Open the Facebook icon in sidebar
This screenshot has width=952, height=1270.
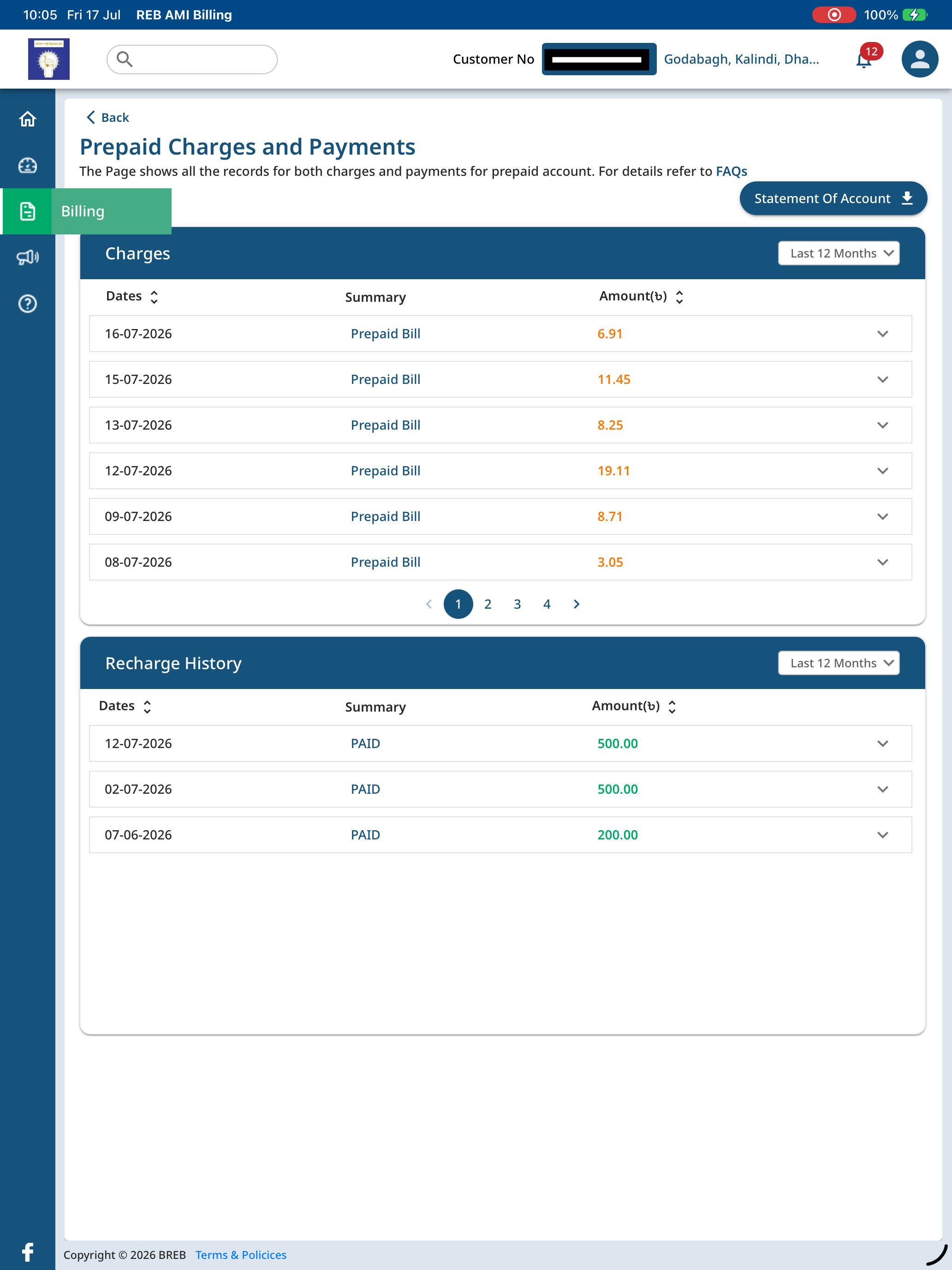tap(28, 1252)
